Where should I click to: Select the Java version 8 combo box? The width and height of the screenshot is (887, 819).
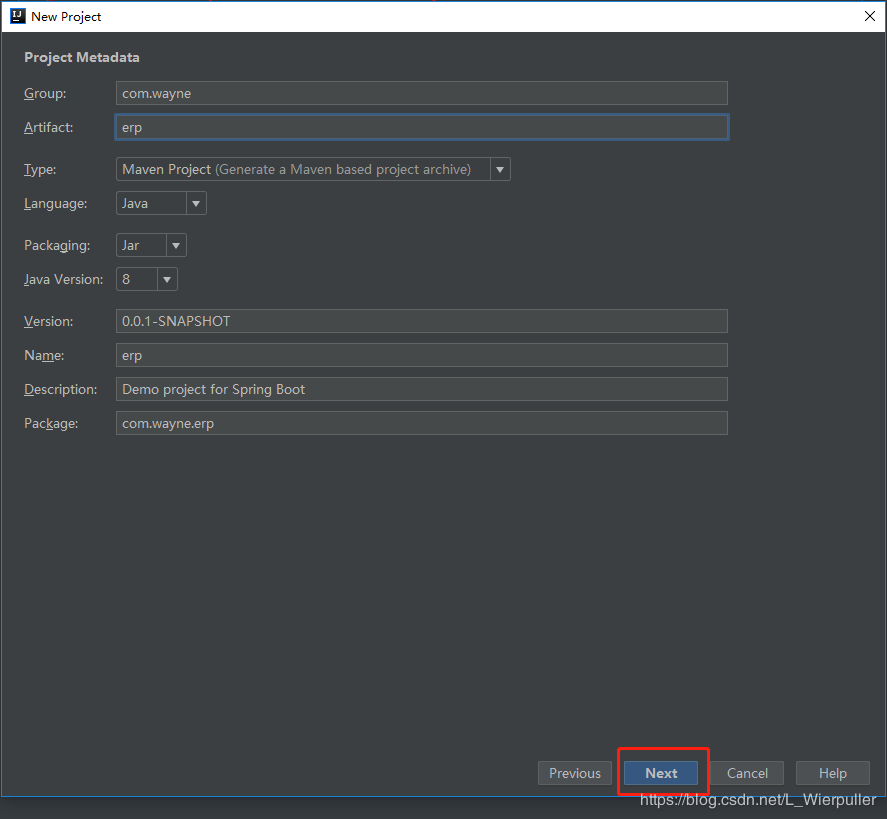click(x=147, y=279)
